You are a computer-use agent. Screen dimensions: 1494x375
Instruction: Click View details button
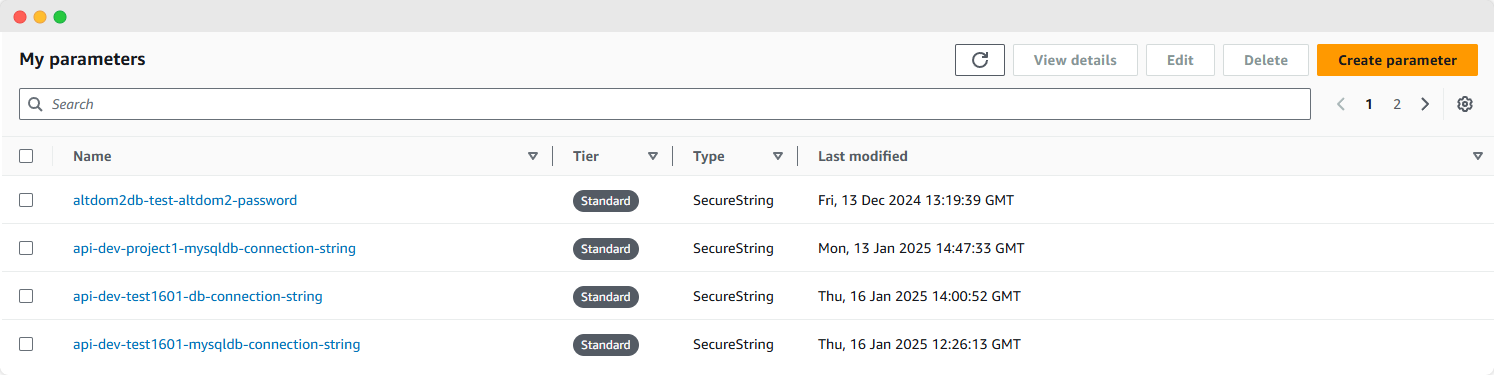click(x=1075, y=60)
